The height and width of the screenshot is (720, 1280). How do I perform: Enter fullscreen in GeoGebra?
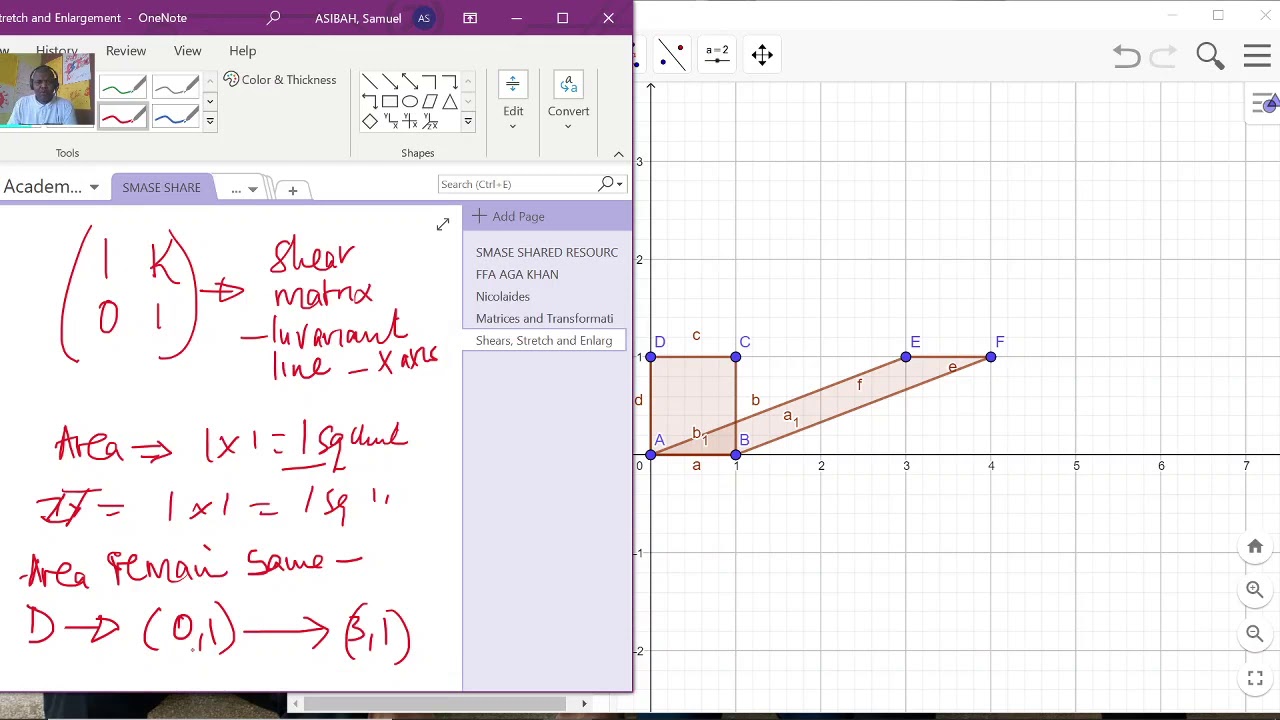point(1255,677)
